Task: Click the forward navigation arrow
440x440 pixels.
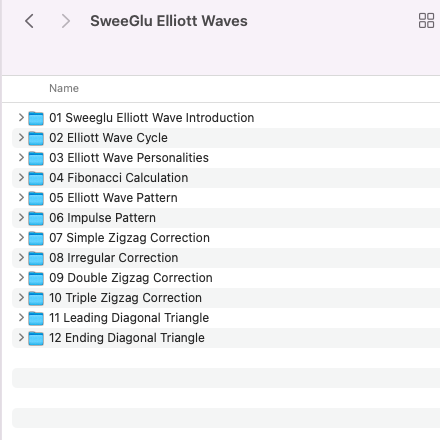Action: (x=66, y=21)
